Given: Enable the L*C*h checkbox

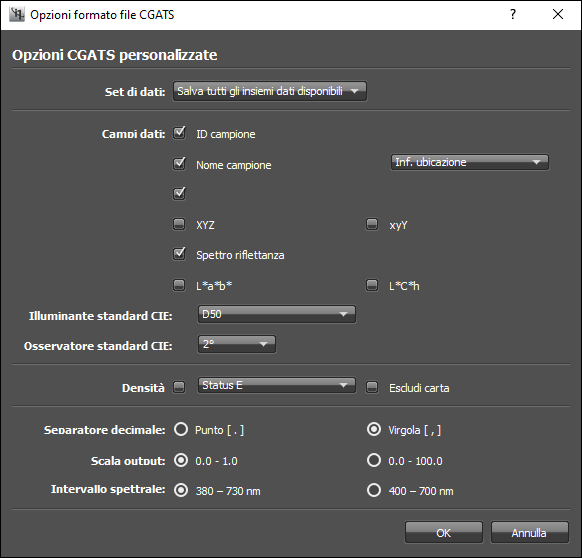Looking at the screenshot, I should pos(372,285).
